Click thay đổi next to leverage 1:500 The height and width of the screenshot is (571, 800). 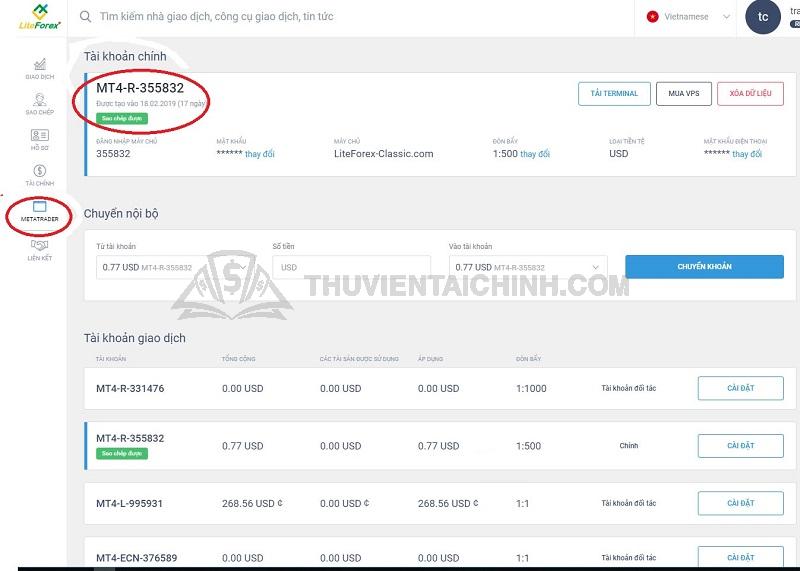point(535,154)
